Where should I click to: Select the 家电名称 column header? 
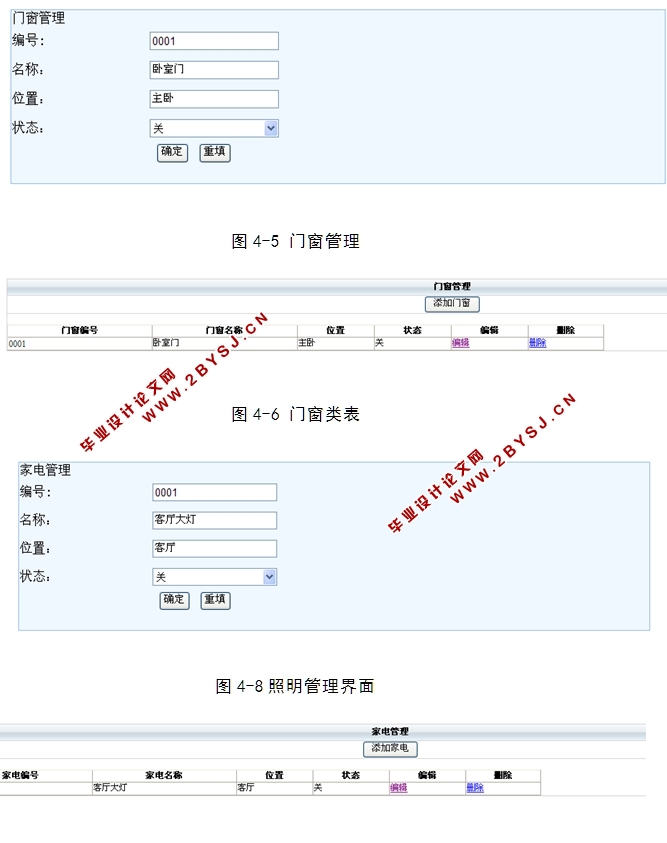coord(164,775)
